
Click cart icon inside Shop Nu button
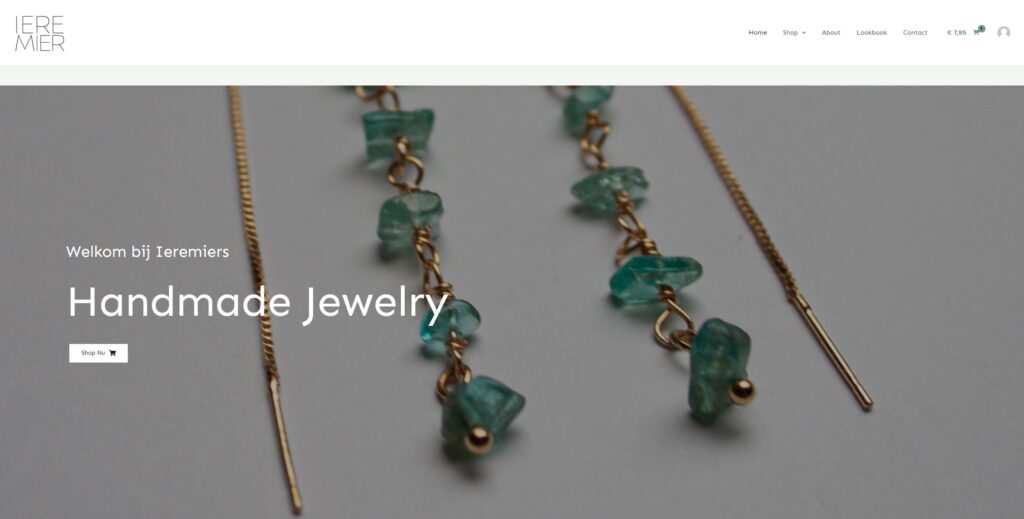click(112, 353)
